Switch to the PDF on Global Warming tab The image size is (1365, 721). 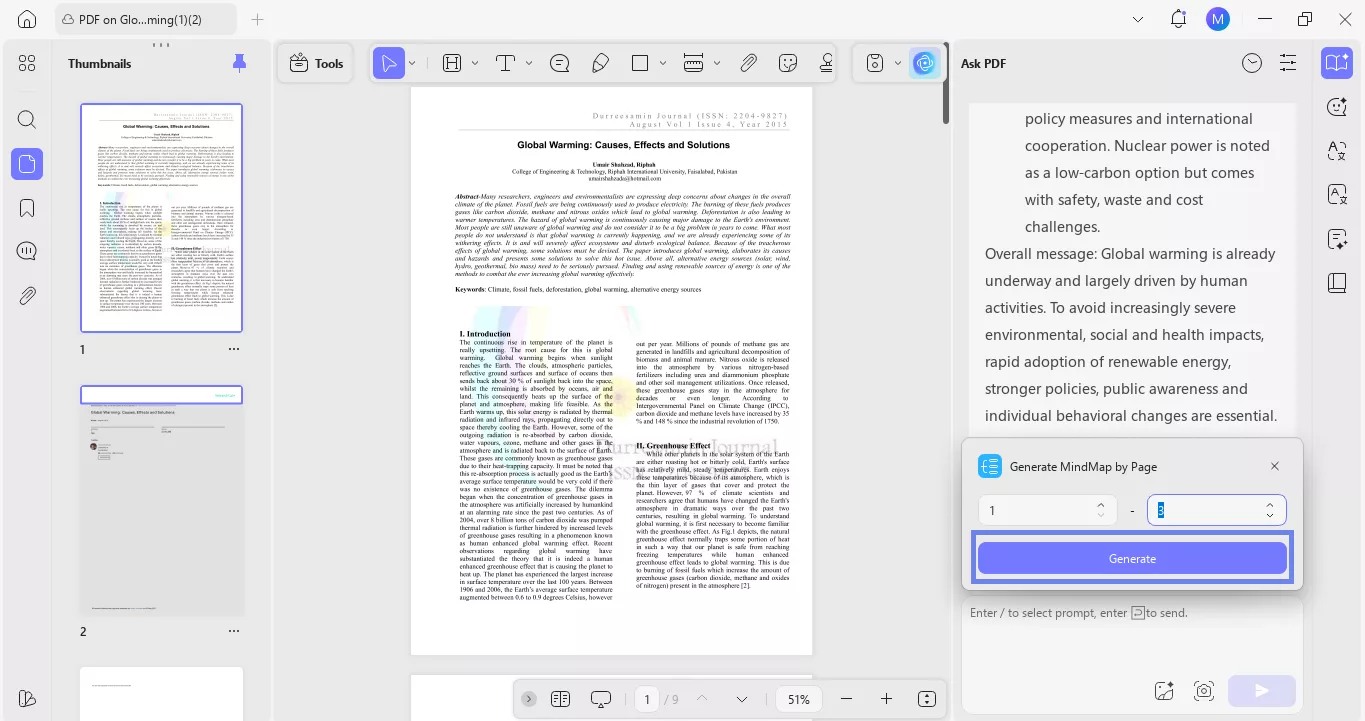(x=146, y=19)
